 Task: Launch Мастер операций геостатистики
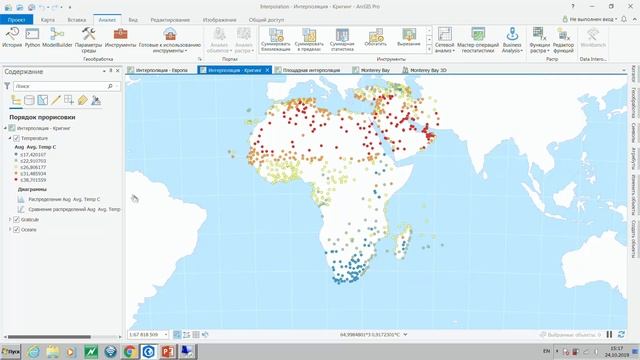coord(478,40)
